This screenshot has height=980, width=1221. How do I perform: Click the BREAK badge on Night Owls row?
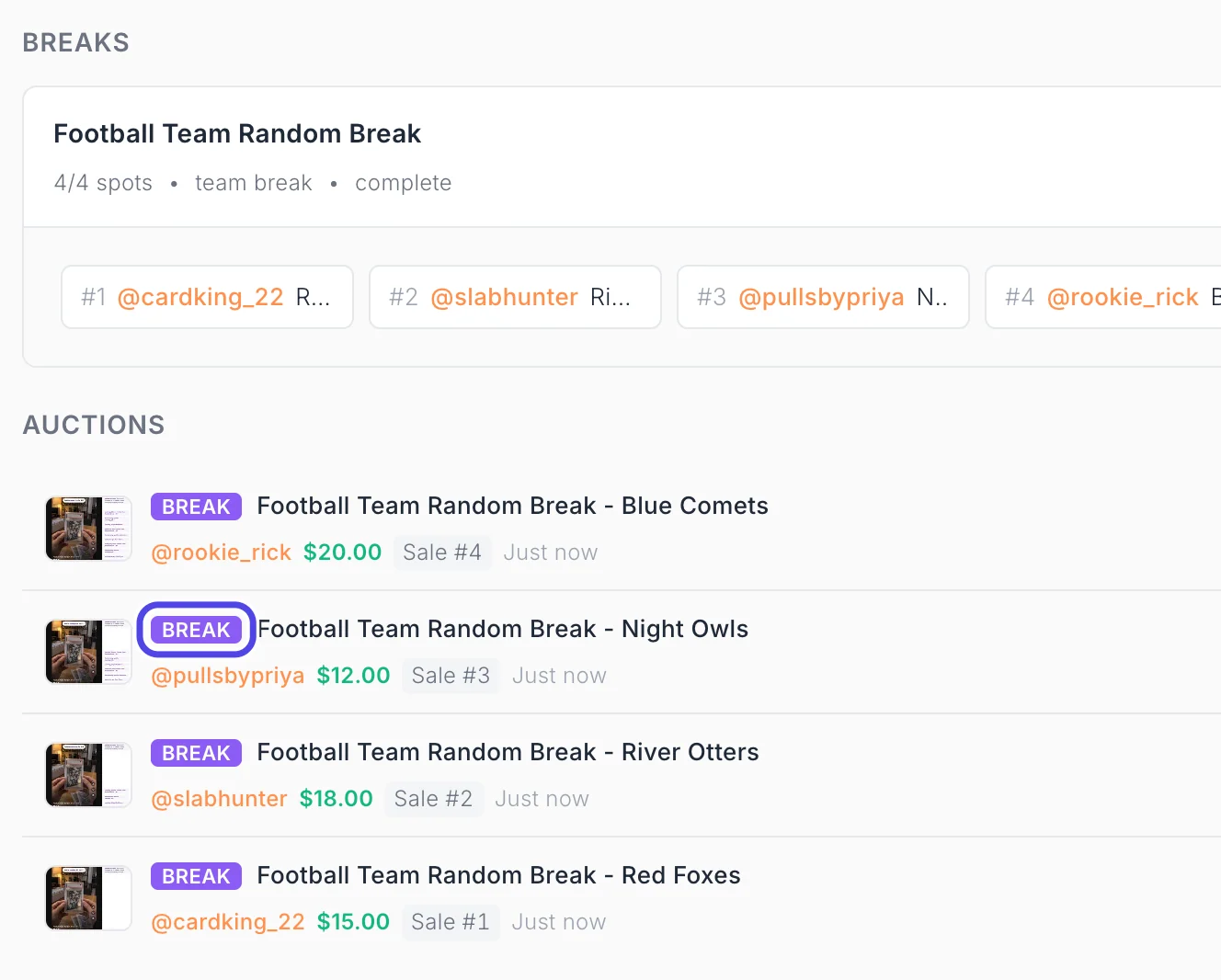point(196,630)
